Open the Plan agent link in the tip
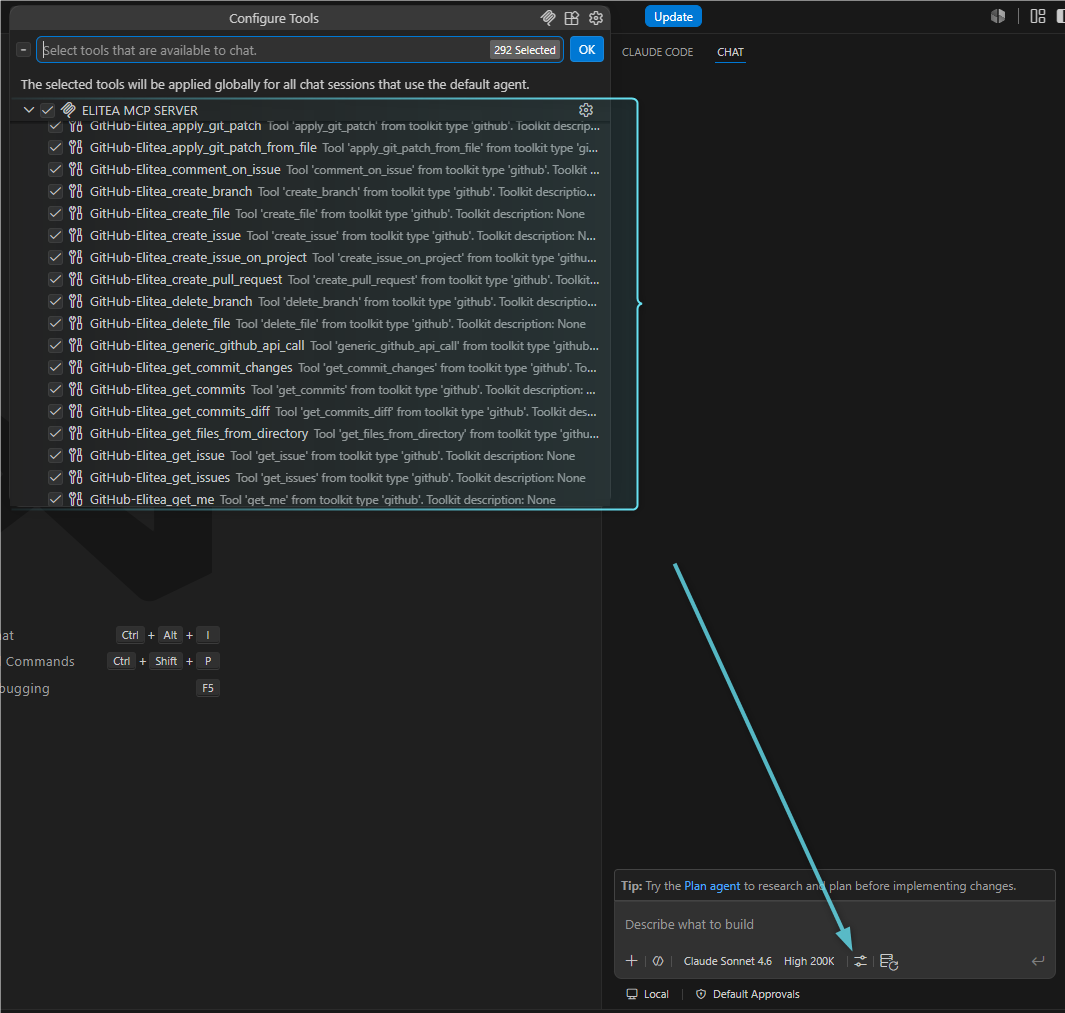 pos(712,886)
